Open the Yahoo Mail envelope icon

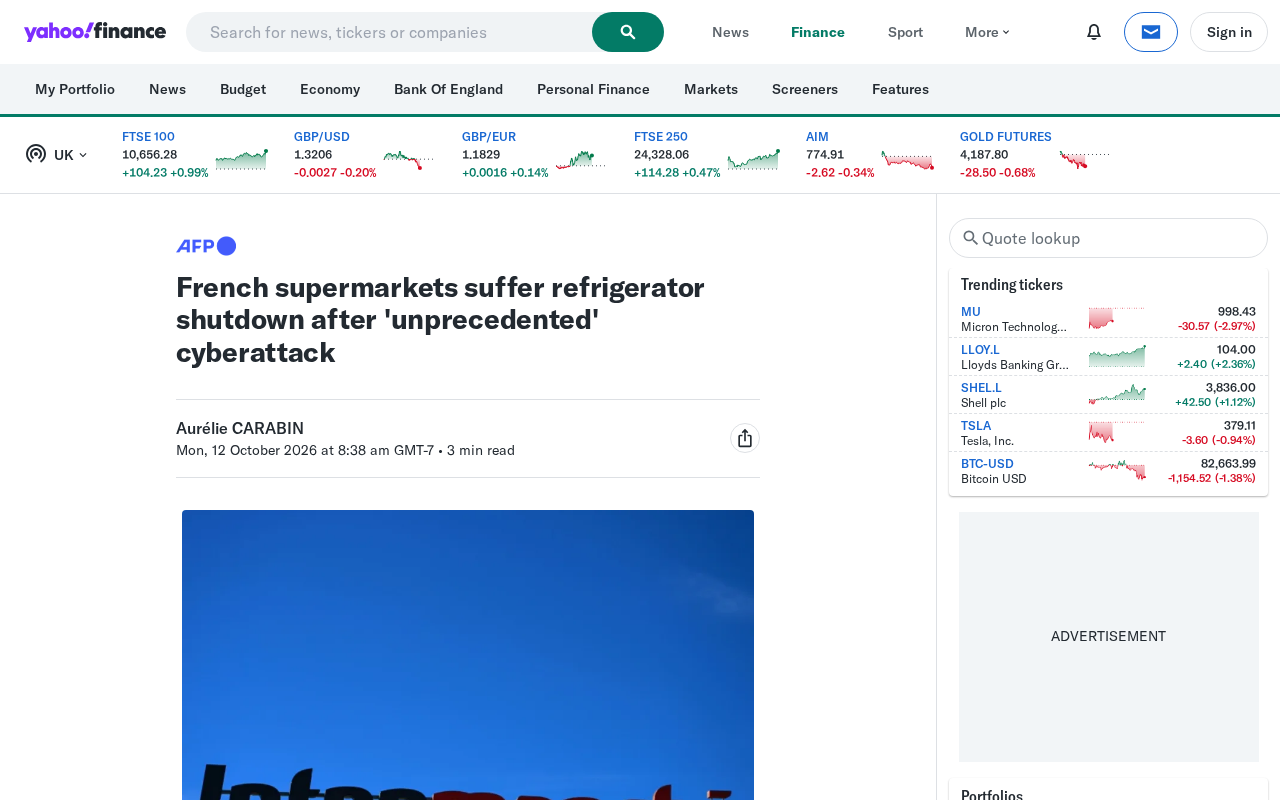[1151, 32]
